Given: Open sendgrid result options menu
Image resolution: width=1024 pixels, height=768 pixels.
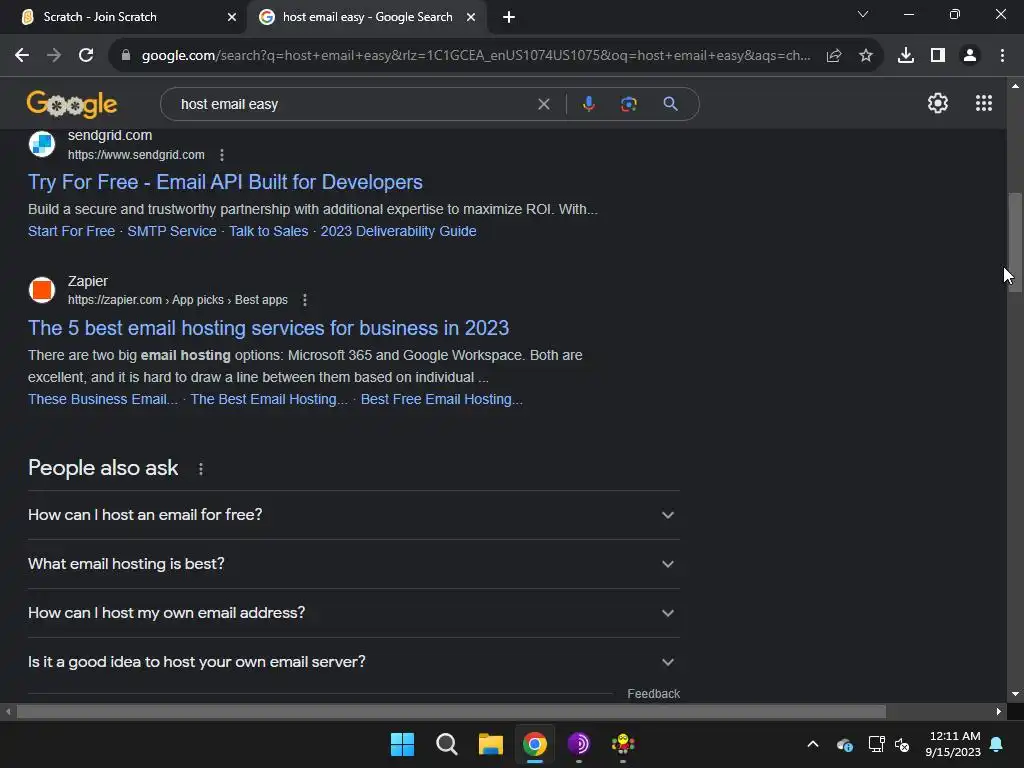Looking at the screenshot, I should point(222,155).
